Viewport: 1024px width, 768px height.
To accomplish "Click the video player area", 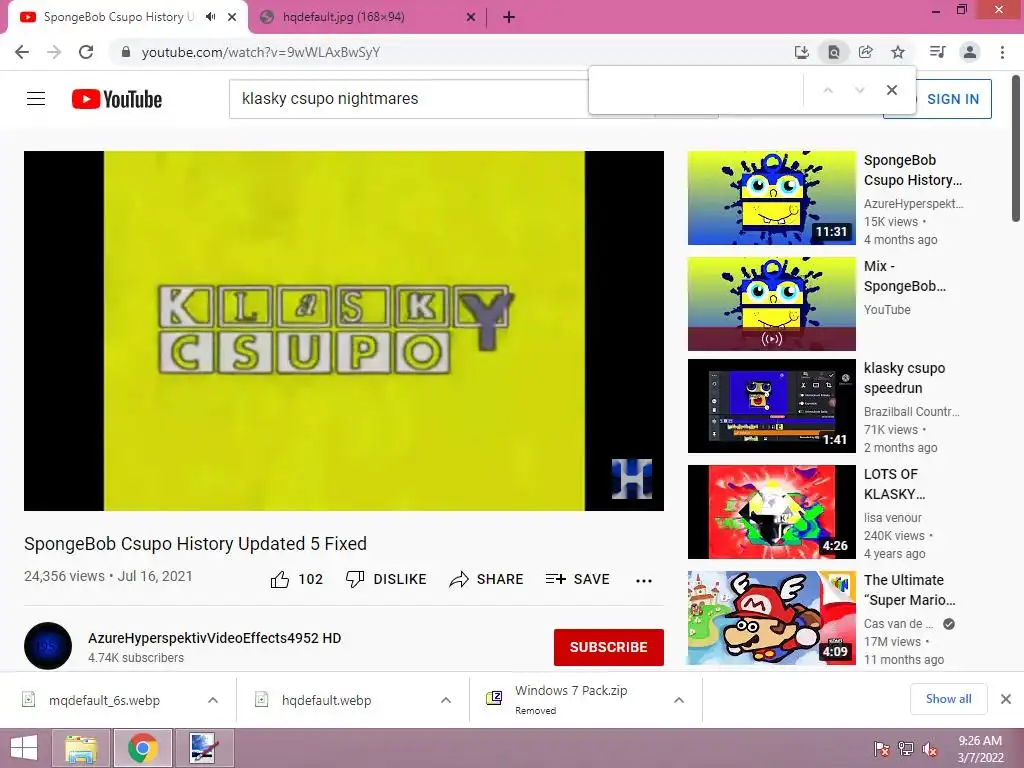I will [344, 330].
